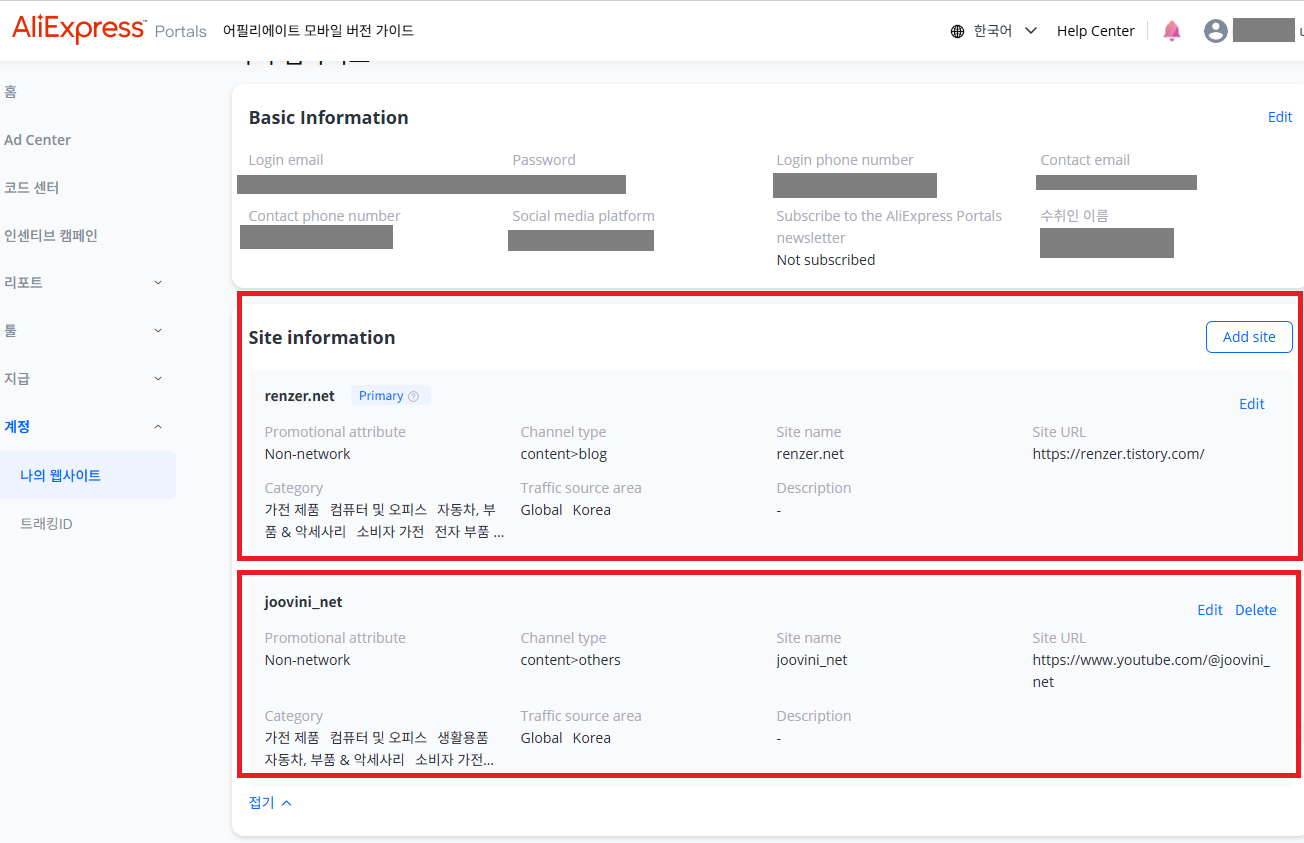The image size is (1304, 843).
Task: Click the joovini_net site heading
Action: [x=304, y=602]
